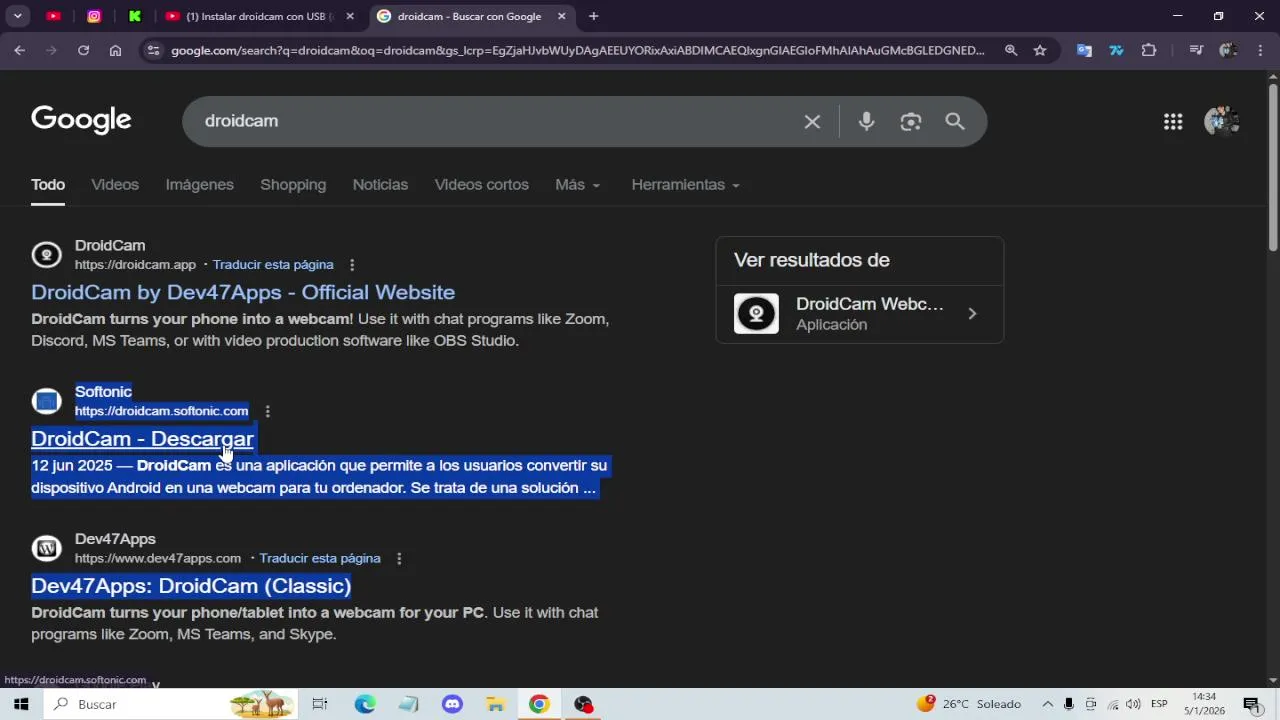Open the zoom level magnifier in address bar

point(1011,50)
